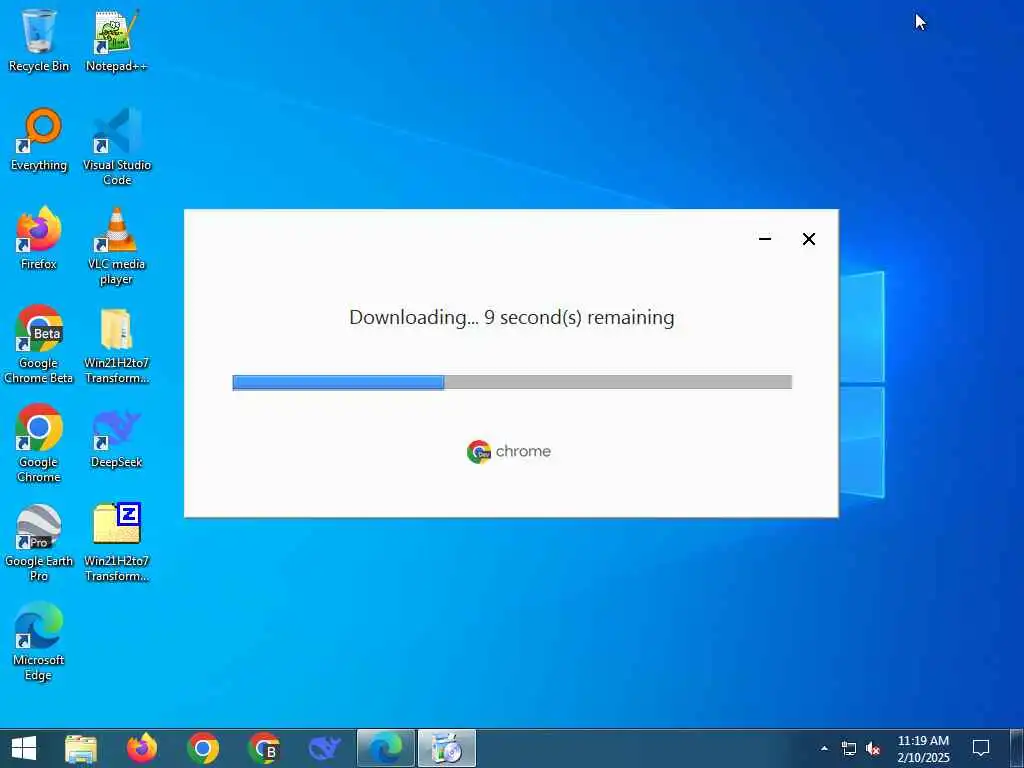This screenshot has height=768, width=1024.
Task: Open DeepSeek from the taskbar
Action: 324,748
